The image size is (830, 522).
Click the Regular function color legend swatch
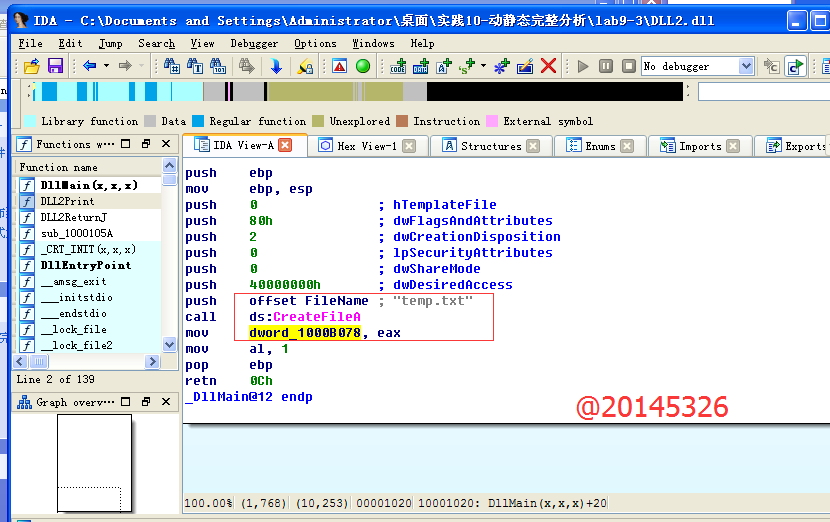[198, 121]
